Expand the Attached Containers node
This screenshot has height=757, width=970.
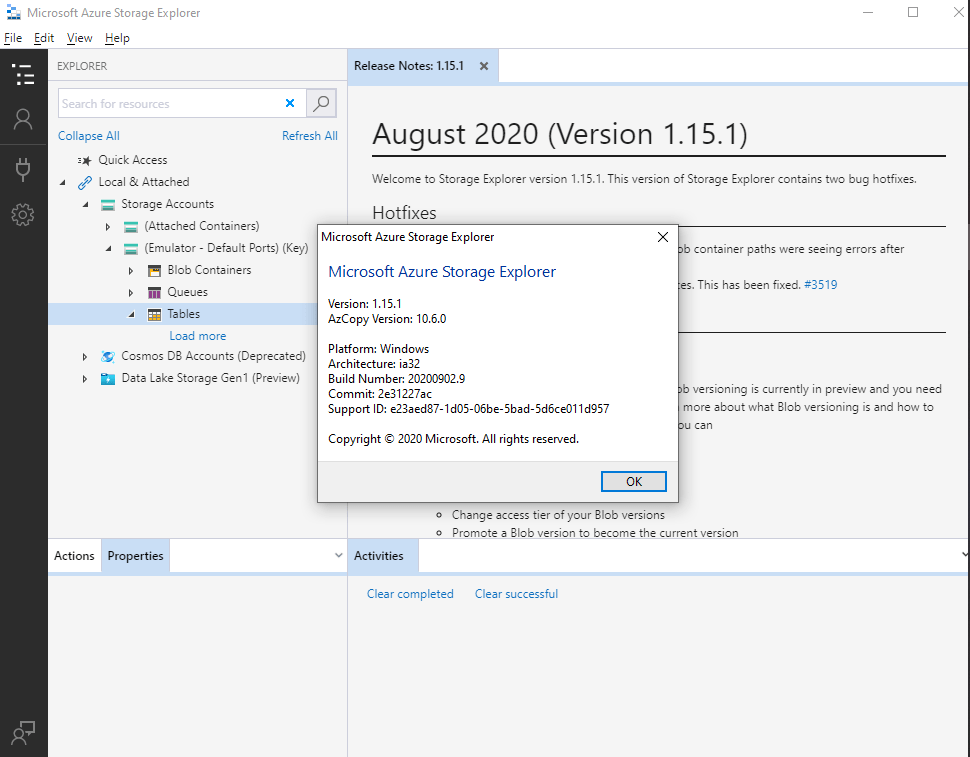[108, 227]
